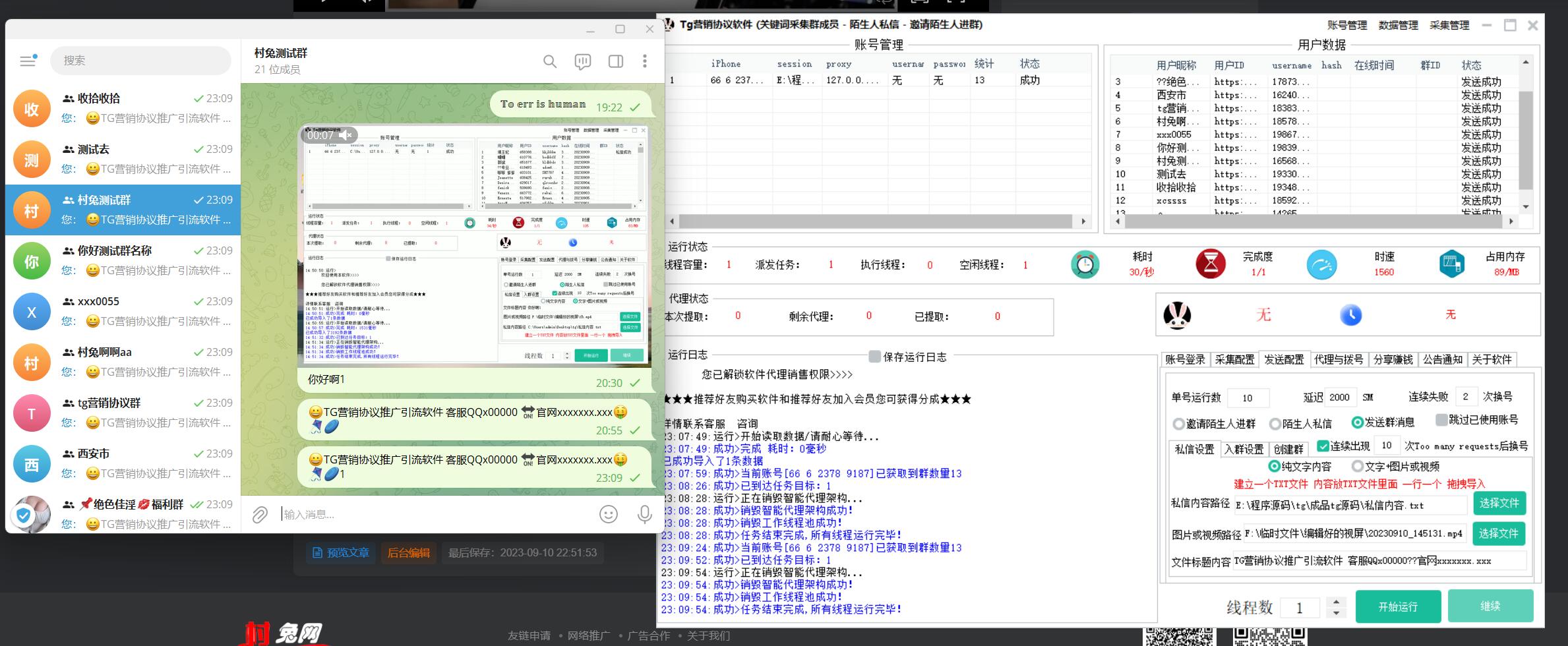Open the Telegram hamburger menu icon
The width and height of the screenshot is (1568, 646).
[28, 61]
